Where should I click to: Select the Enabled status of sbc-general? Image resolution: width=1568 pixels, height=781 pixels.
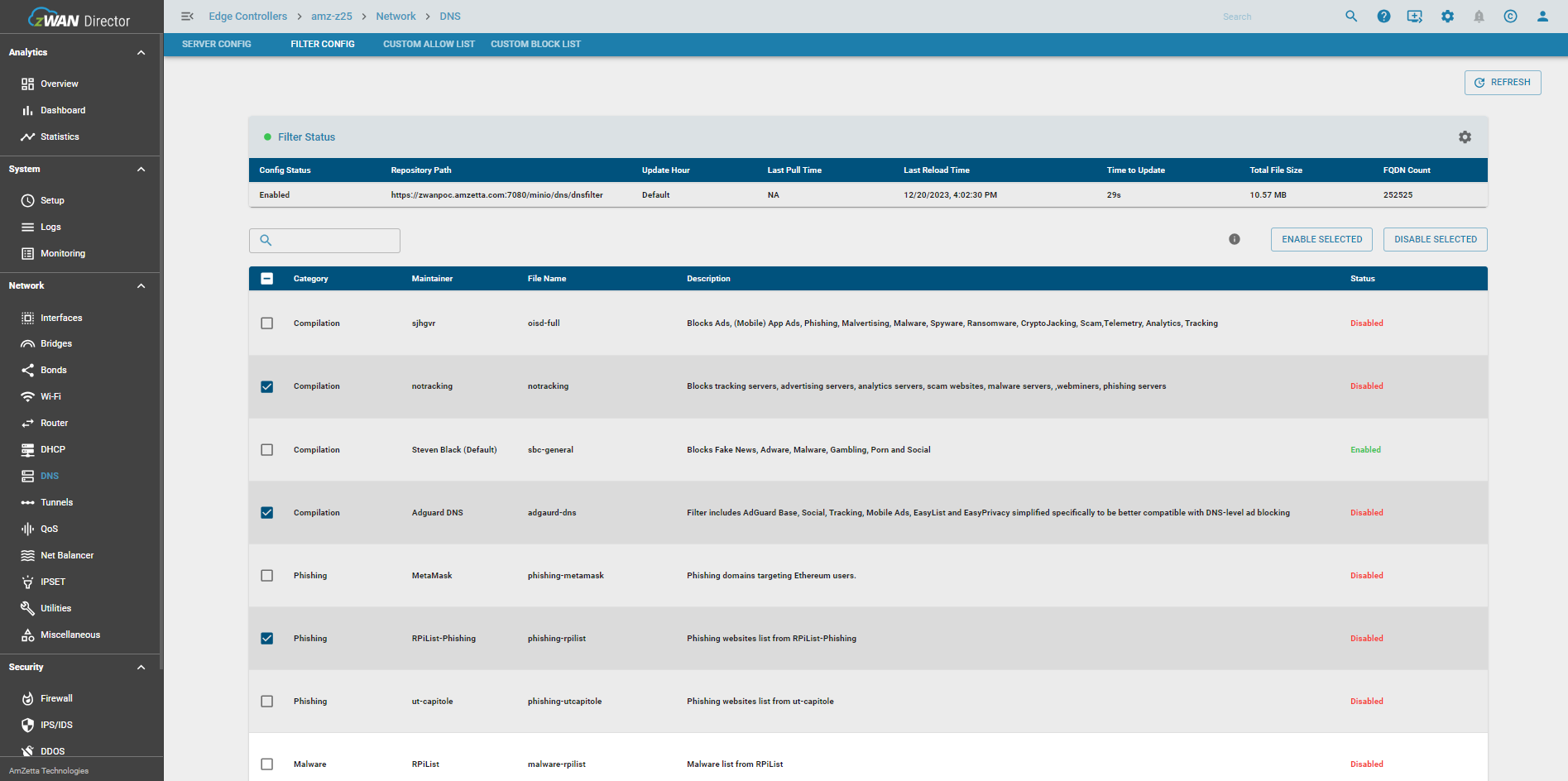tap(1365, 450)
